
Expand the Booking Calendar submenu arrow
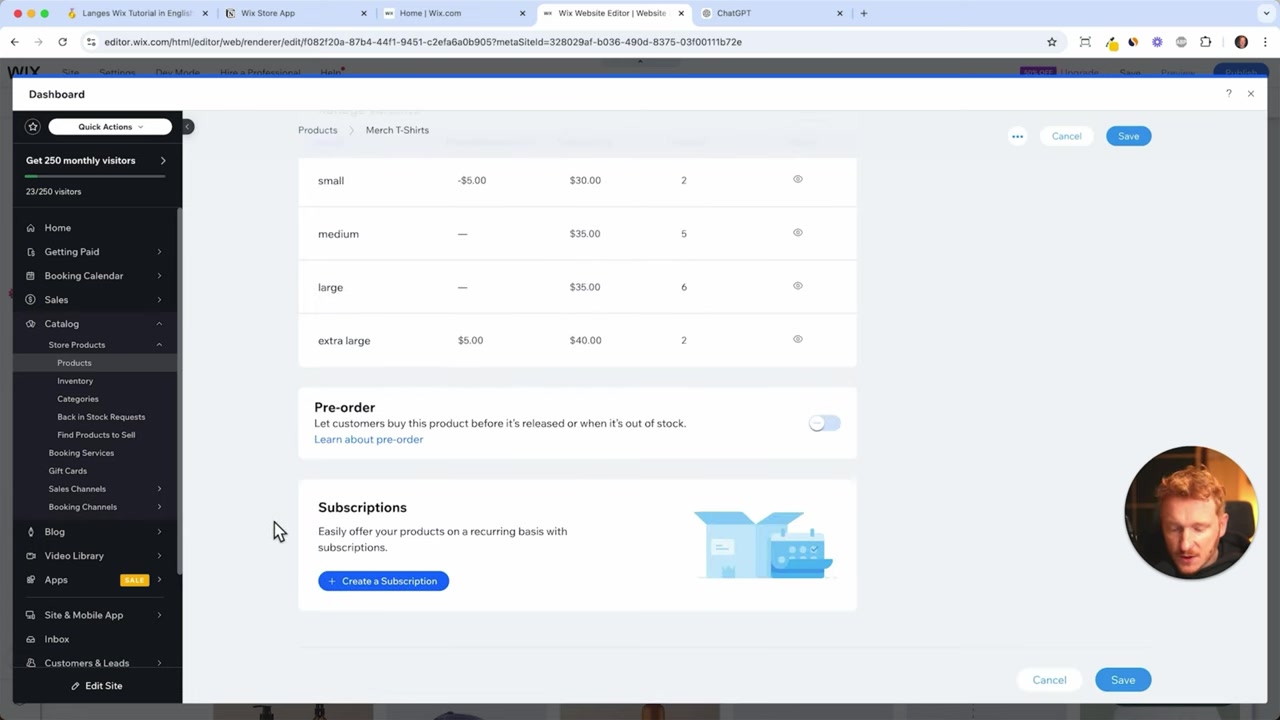click(159, 276)
